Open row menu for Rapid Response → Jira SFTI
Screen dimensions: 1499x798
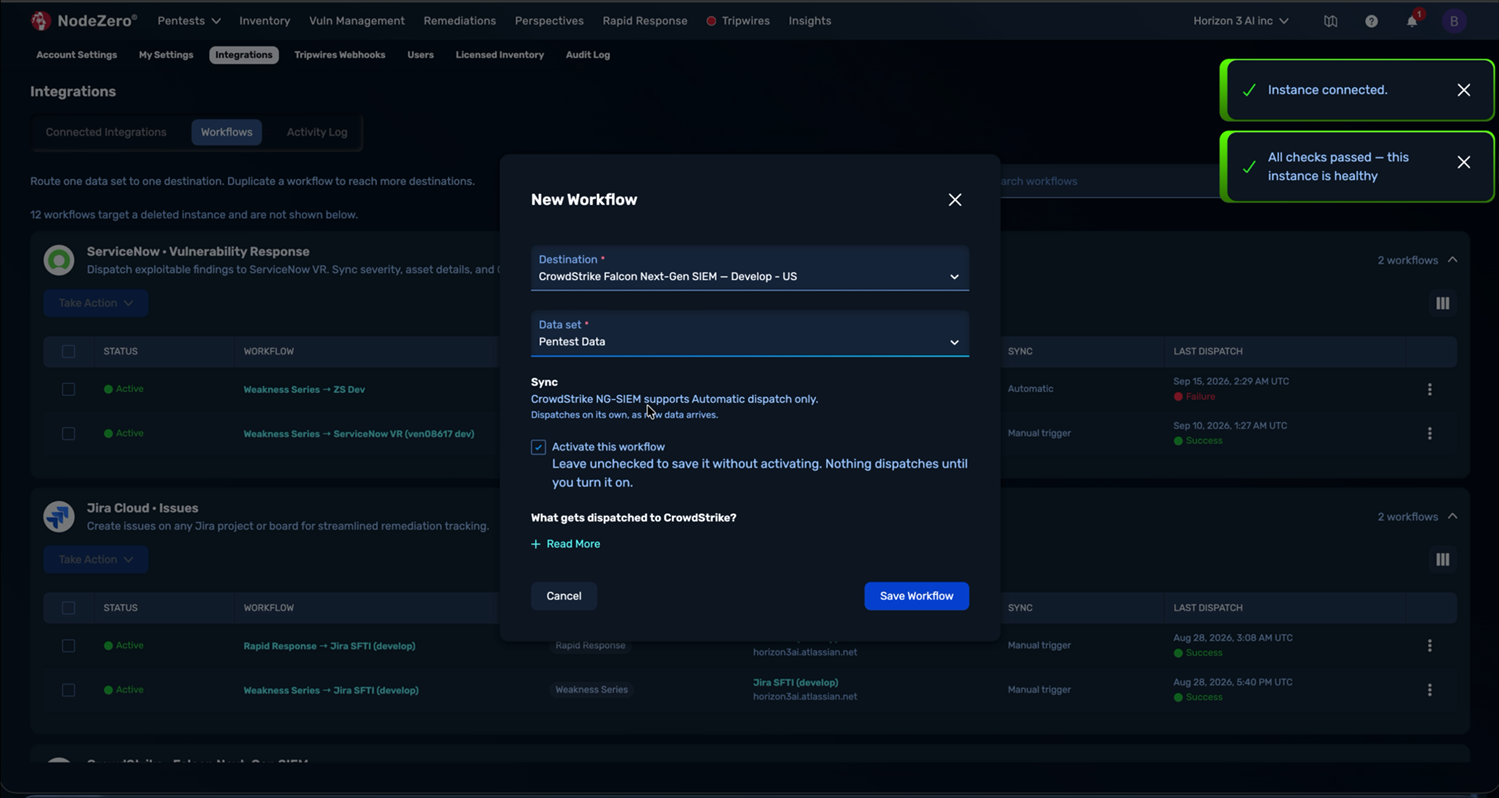coord(1429,646)
